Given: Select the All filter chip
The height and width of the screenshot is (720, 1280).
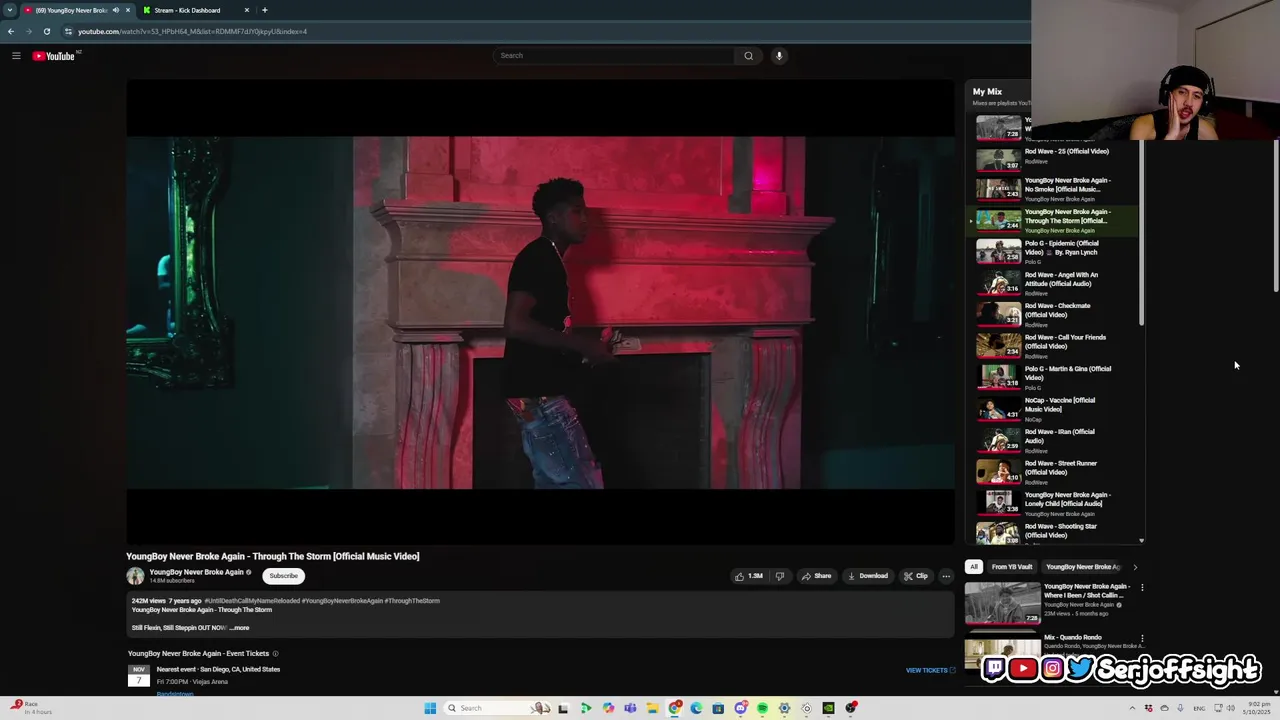Looking at the screenshot, I should tap(973, 567).
